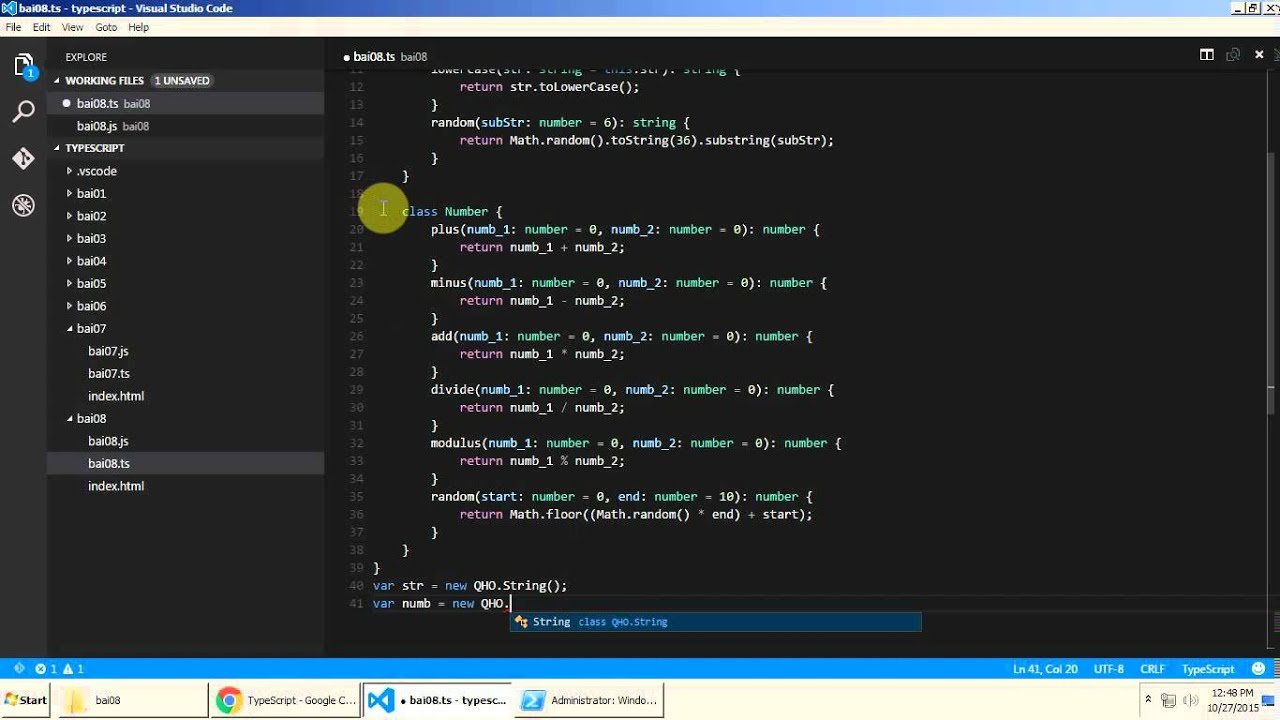Open bai08.js under bai08 folder
This screenshot has height=720, width=1280.
coord(108,441)
